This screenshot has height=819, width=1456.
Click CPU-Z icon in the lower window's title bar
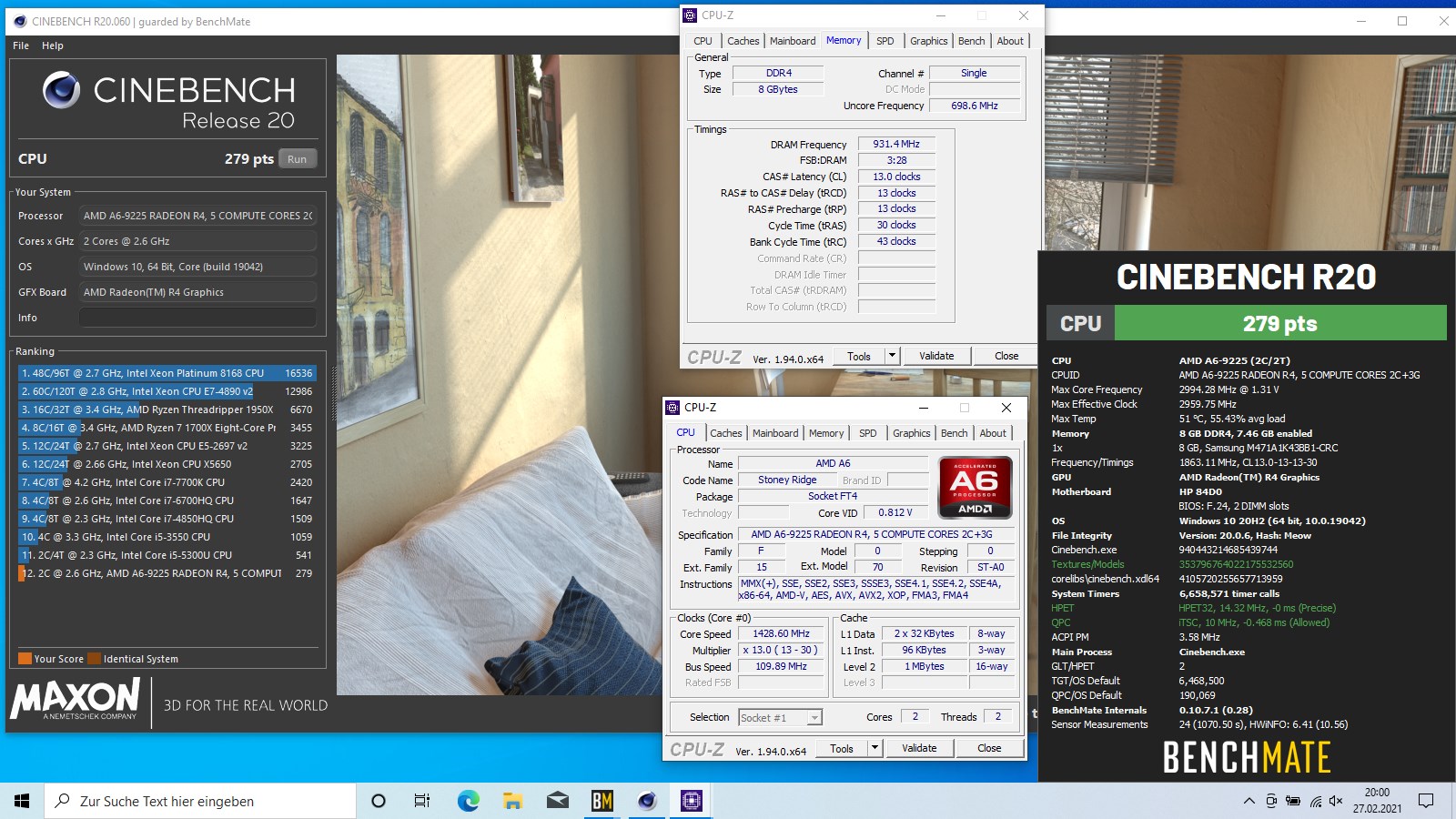click(x=672, y=408)
